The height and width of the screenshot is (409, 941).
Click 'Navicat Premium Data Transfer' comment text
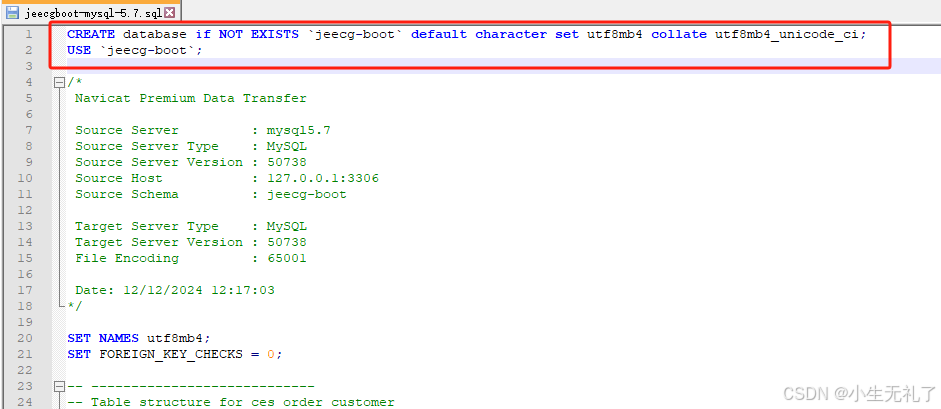point(190,98)
